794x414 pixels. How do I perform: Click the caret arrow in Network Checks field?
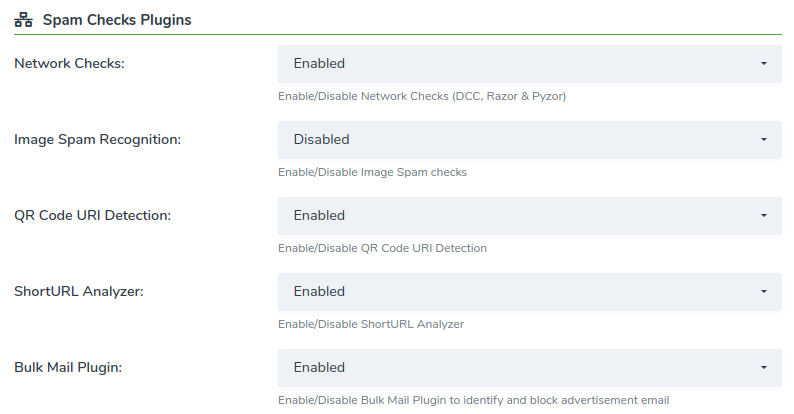pos(764,64)
